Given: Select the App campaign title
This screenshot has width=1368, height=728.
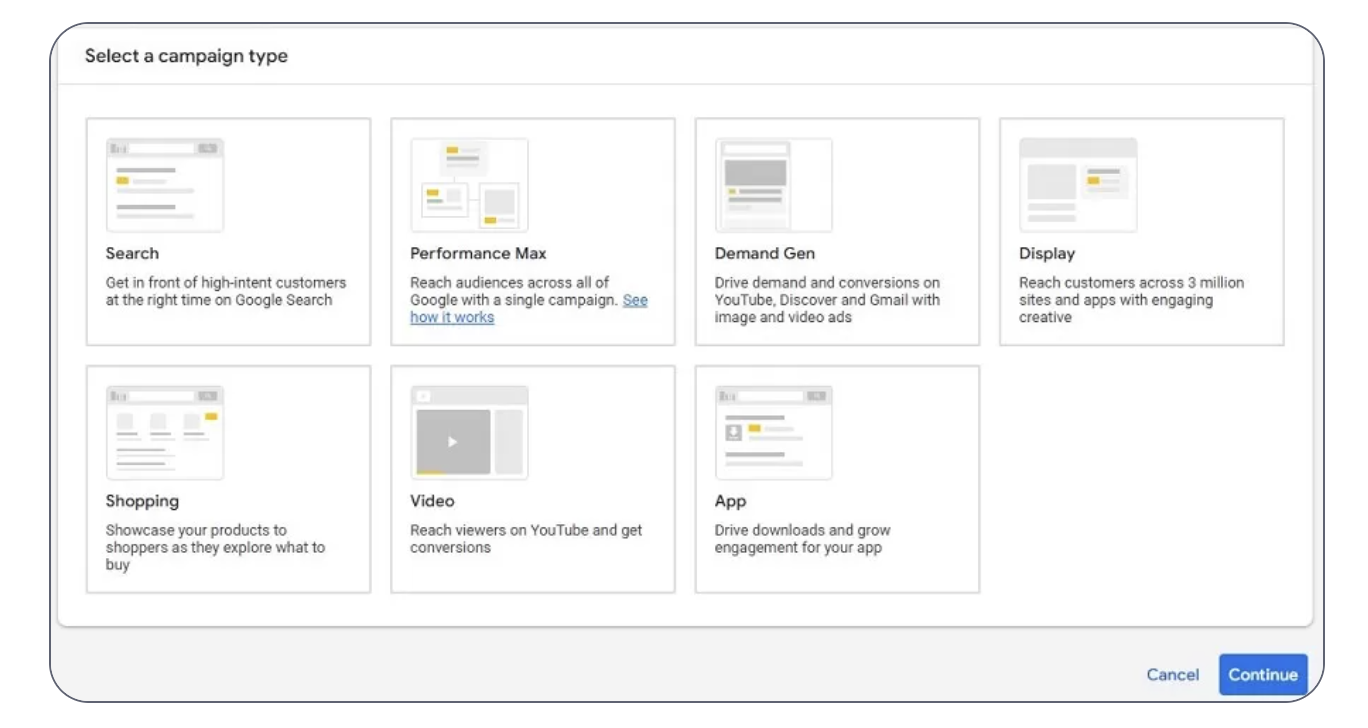Looking at the screenshot, I should (x=730, y=501).
